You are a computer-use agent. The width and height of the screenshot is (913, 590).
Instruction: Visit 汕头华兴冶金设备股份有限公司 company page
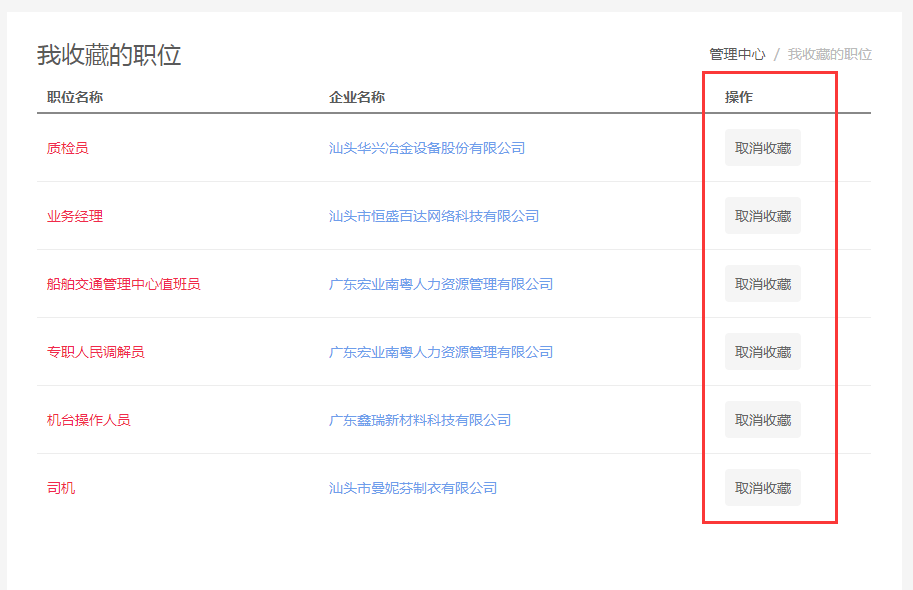tap(427, 148)
